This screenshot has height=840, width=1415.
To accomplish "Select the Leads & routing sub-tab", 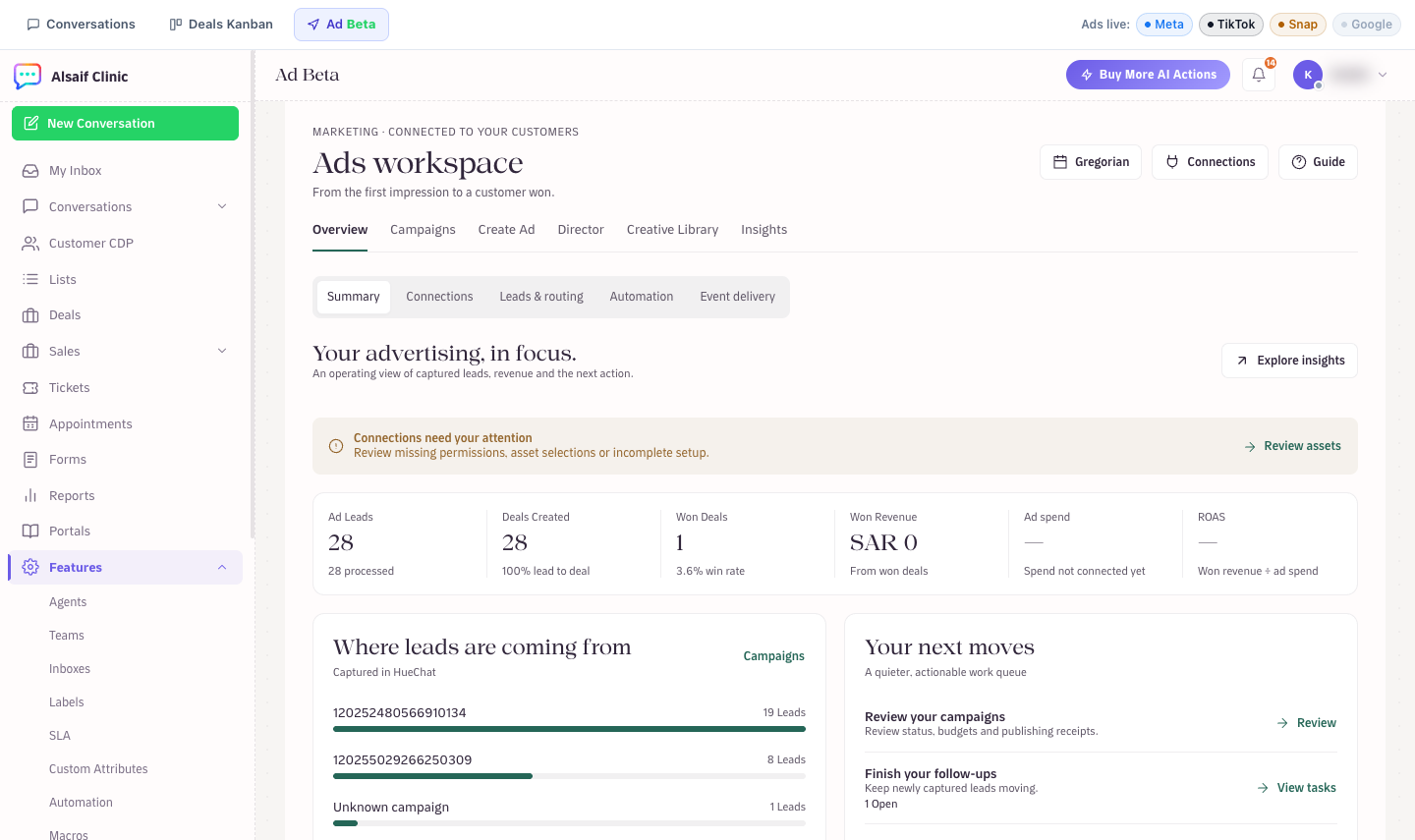I will click(x=541, y=297).
